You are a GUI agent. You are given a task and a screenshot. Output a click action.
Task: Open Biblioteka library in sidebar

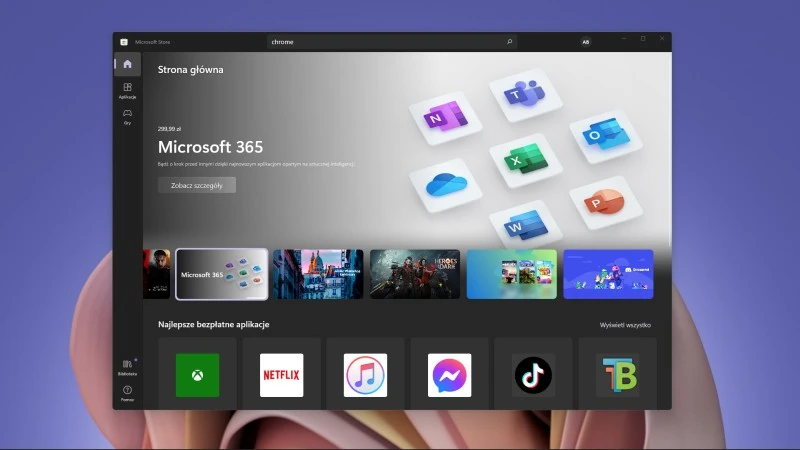(x=128, y=367)
